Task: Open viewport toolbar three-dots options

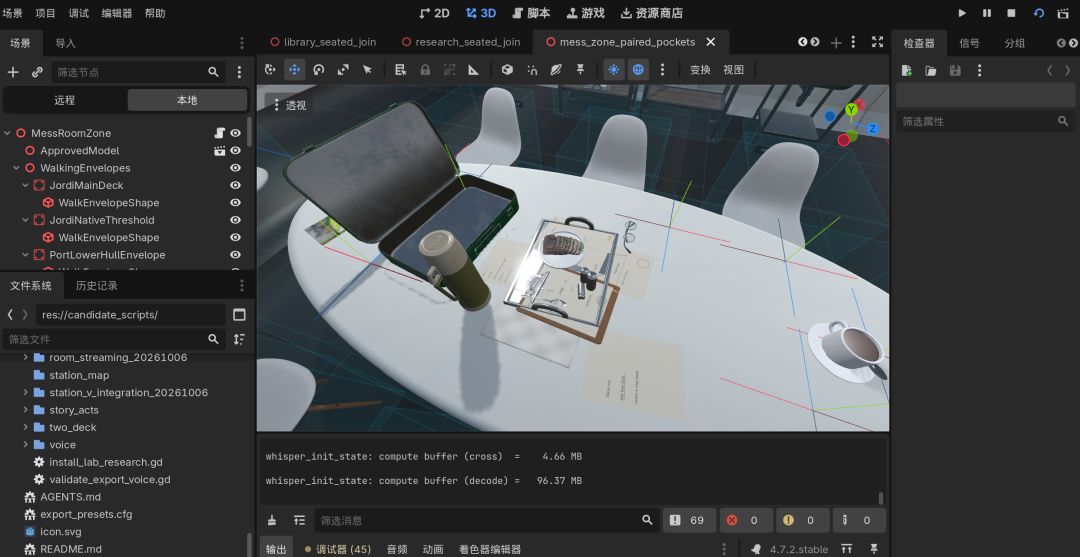Action: [662, 70]
